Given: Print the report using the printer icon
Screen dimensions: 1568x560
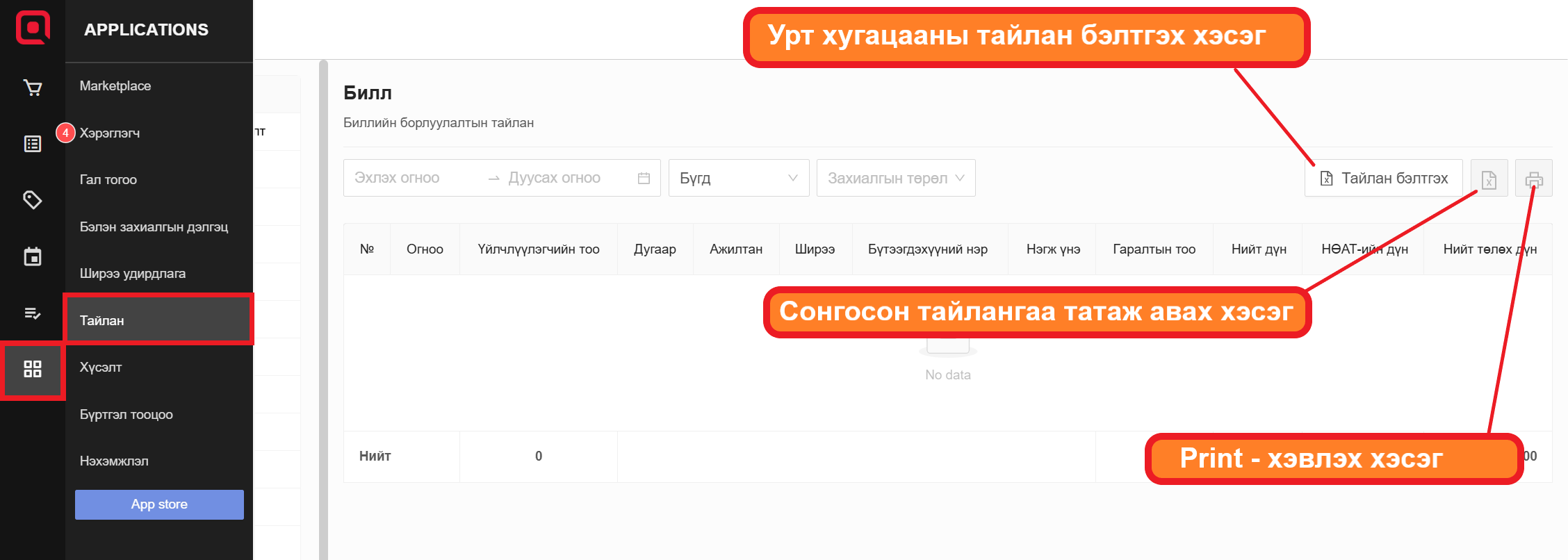Looking at the screenshot, I should pyautogui.click(x=1533, y=179).
